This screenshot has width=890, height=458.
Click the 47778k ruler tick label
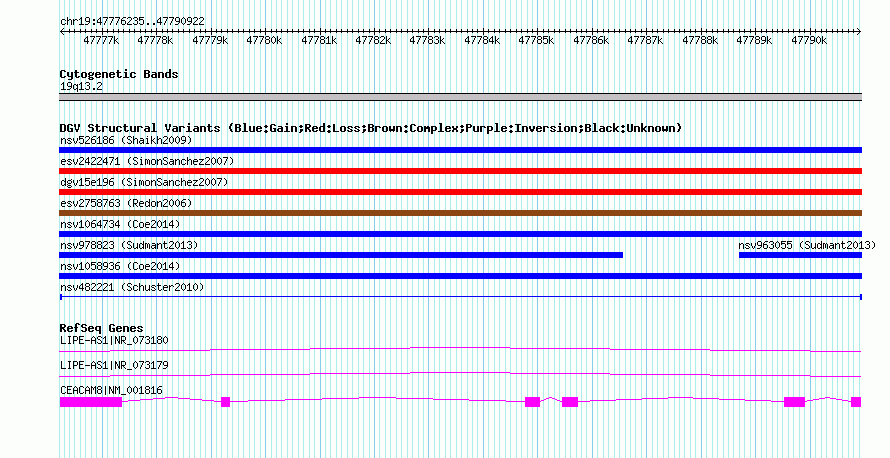156,41
